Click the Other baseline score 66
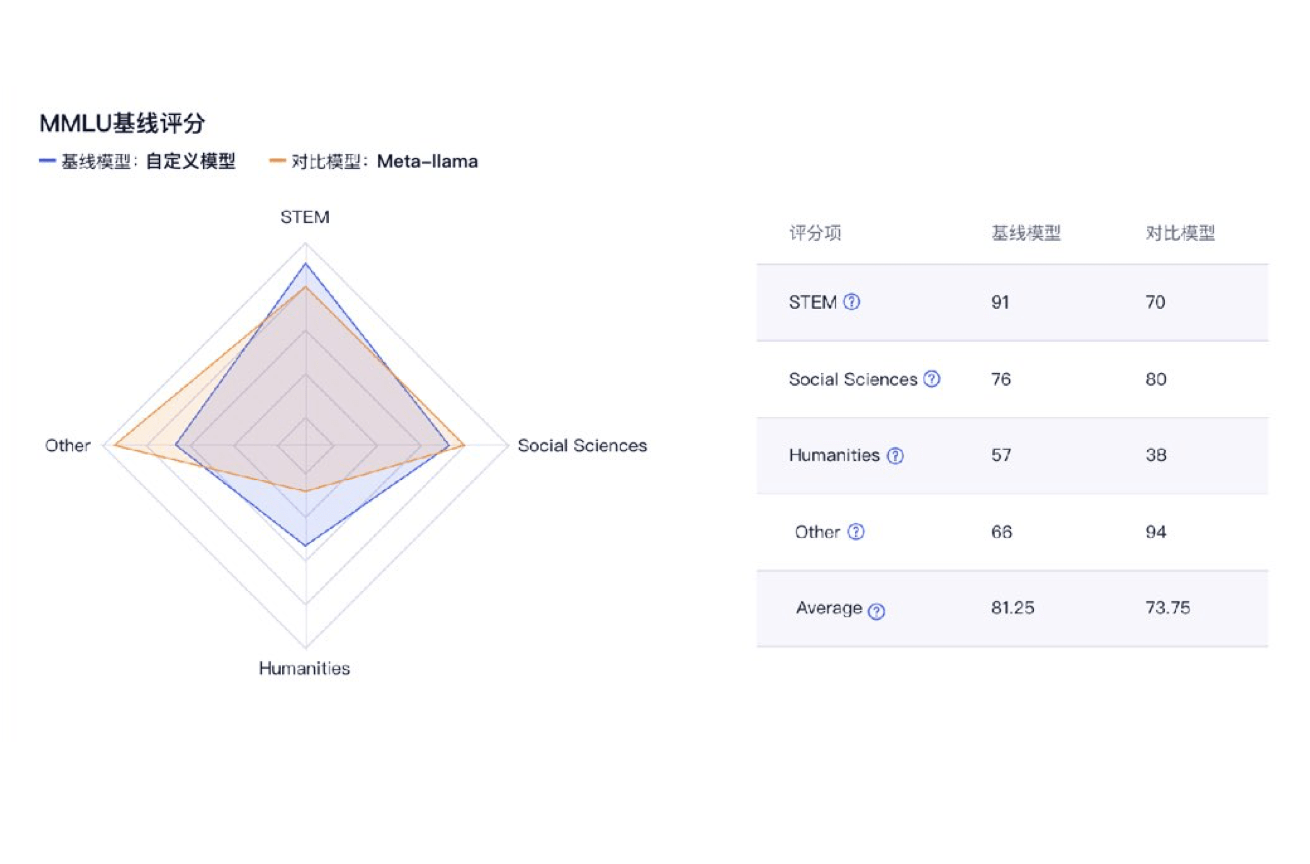 pos(1002,532)
